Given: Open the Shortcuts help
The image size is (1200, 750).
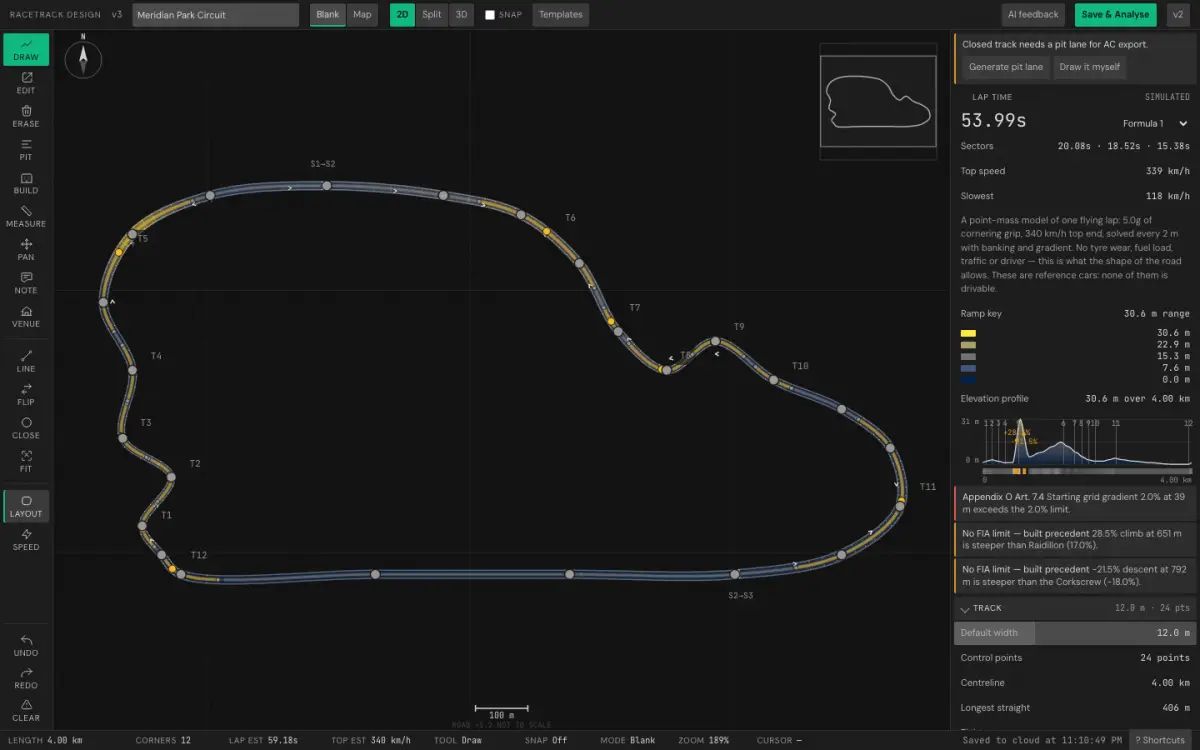Looking at the screenshot, I should coord(1160,740).
